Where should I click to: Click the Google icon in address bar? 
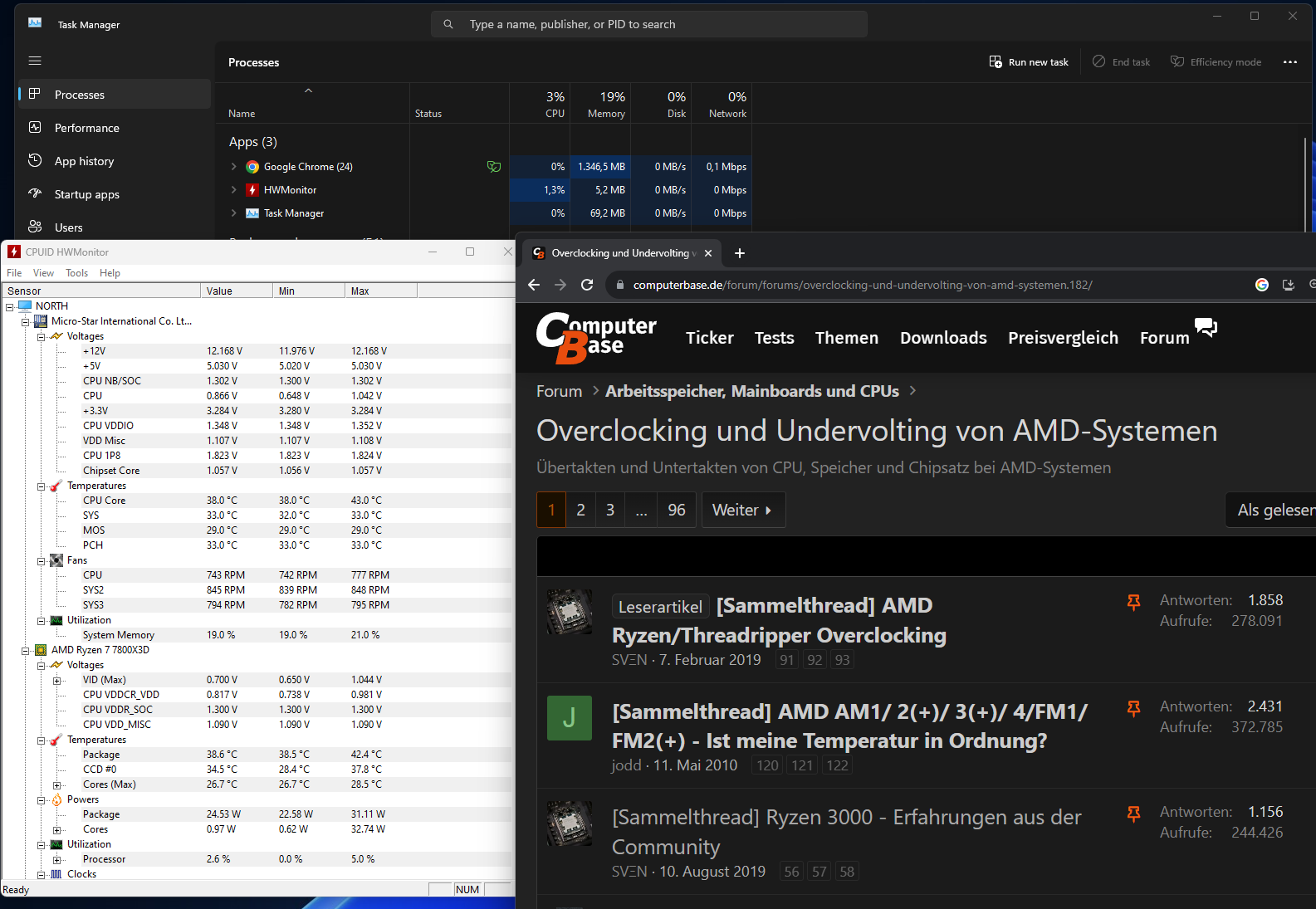click(1262, 285)
